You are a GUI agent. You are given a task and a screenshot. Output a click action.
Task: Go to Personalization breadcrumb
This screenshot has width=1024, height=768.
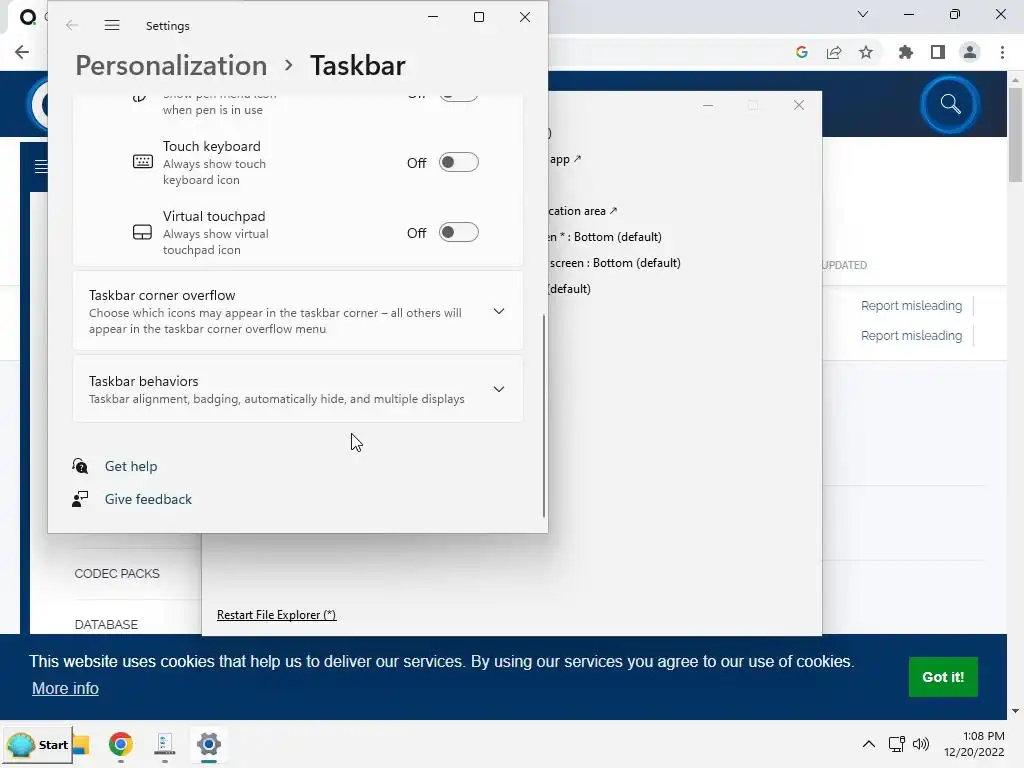coord(171,65)
